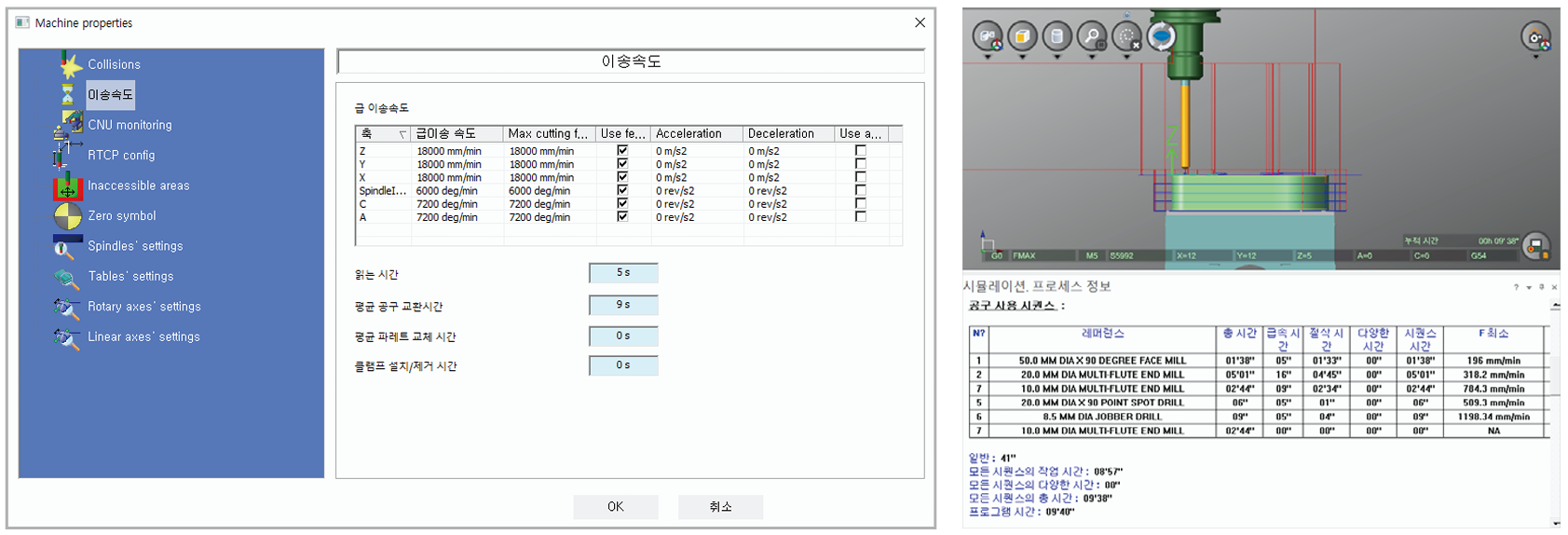Click the 평균 공구 교환시간 field showing 9 s
This screenshot has height=535, width=1568.
pos(623,305)
